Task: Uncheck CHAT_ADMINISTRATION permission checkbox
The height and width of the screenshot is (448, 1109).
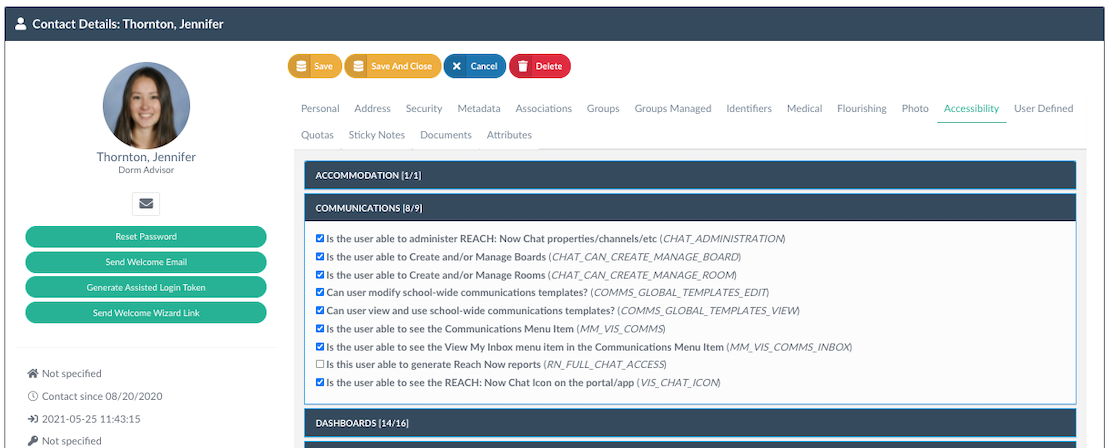Action: click(x=320, y=239)
